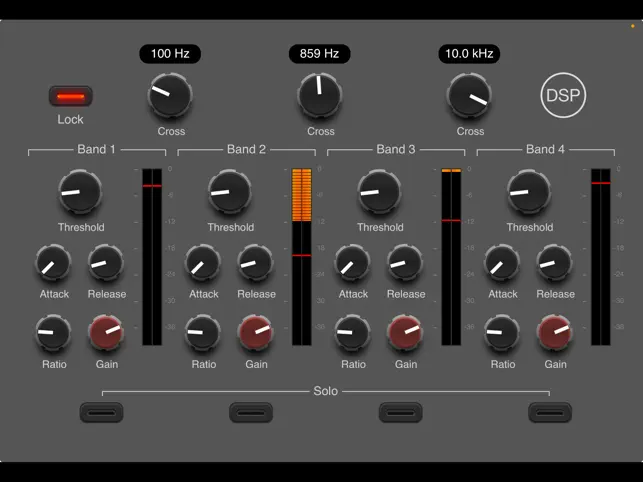Click the 10.0 kHz Cross knob

pos(469,96)
